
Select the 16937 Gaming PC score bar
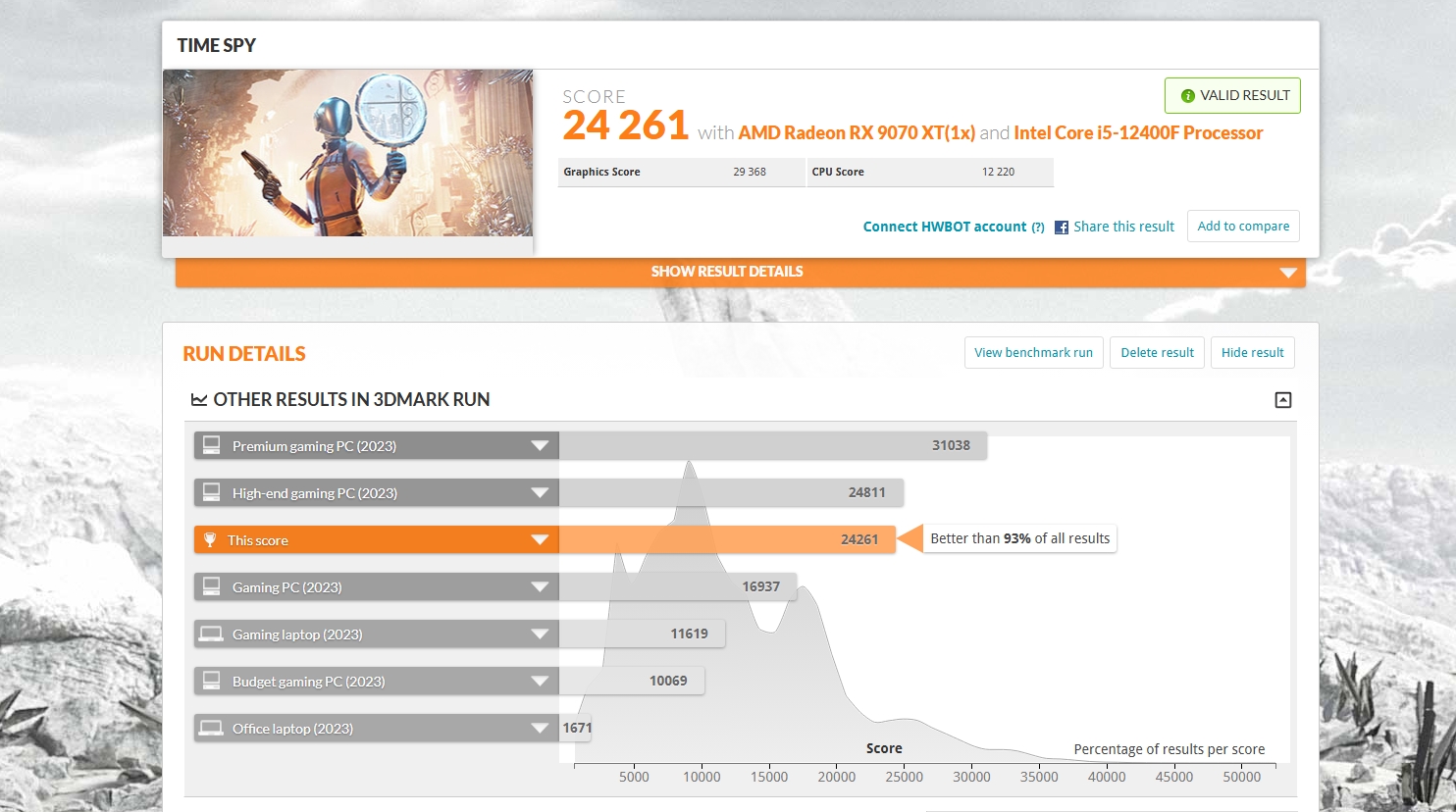677,587
